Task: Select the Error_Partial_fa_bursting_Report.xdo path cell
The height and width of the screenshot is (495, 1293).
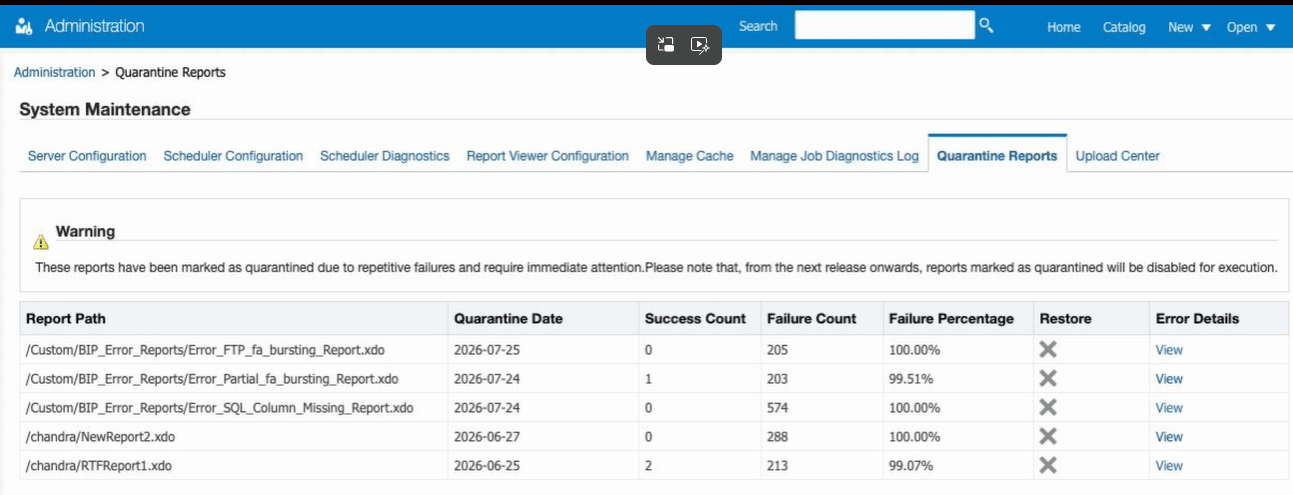Action: tap(233, 379)
